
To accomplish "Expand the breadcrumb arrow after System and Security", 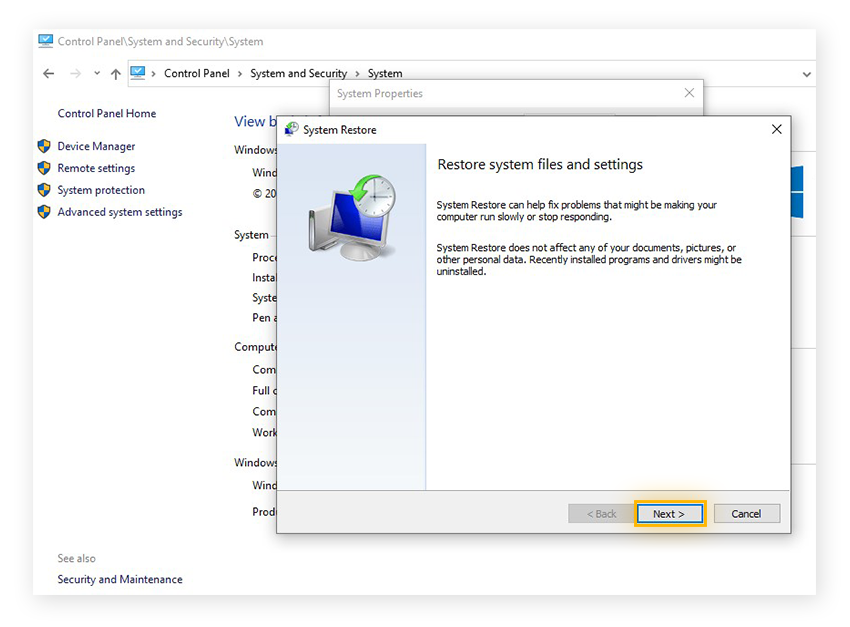I will (x=358, y=73).
